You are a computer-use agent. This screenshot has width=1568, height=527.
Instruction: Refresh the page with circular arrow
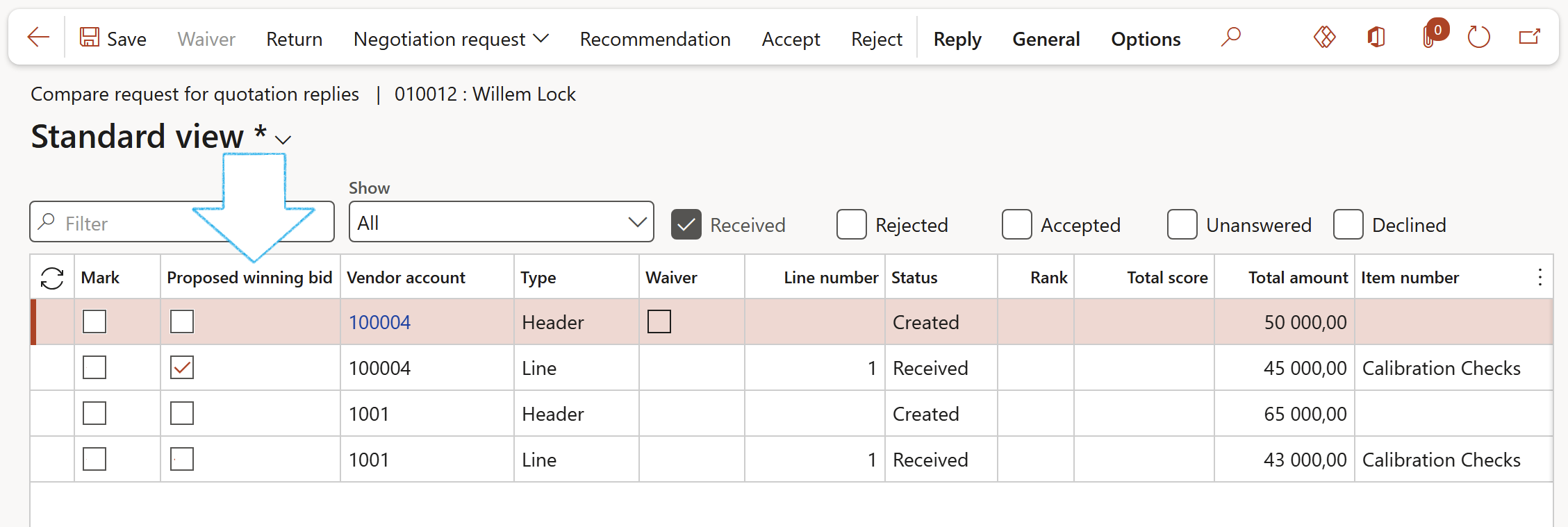pos(1478,37)
